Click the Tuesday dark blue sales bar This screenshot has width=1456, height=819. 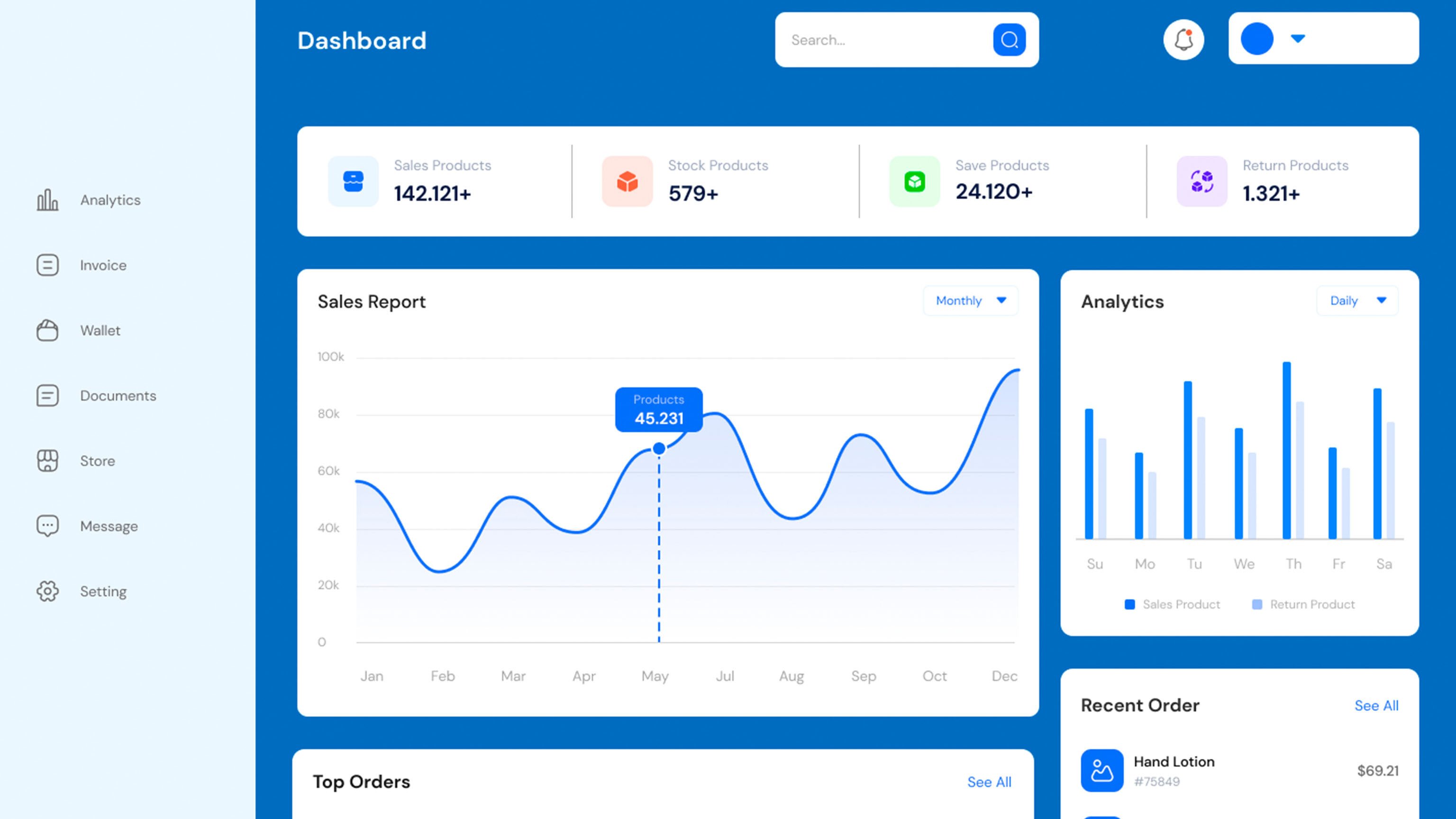click(1188, 460)
